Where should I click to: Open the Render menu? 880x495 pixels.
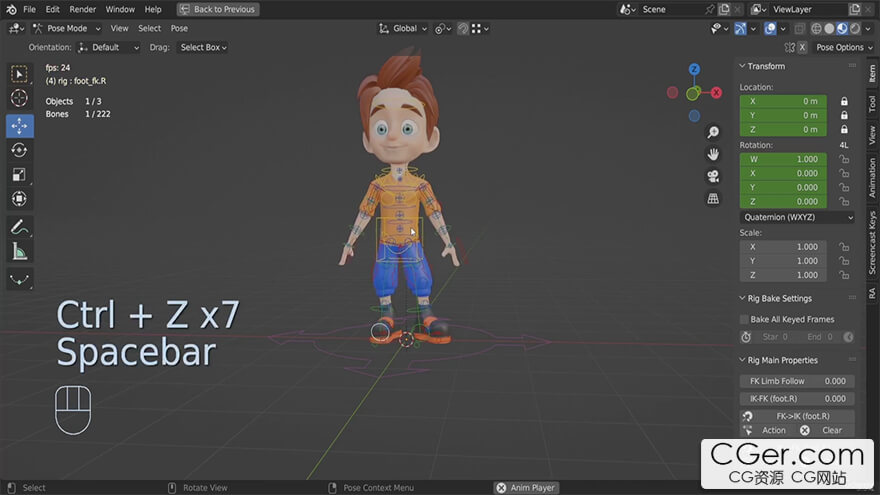coord(83,9)
